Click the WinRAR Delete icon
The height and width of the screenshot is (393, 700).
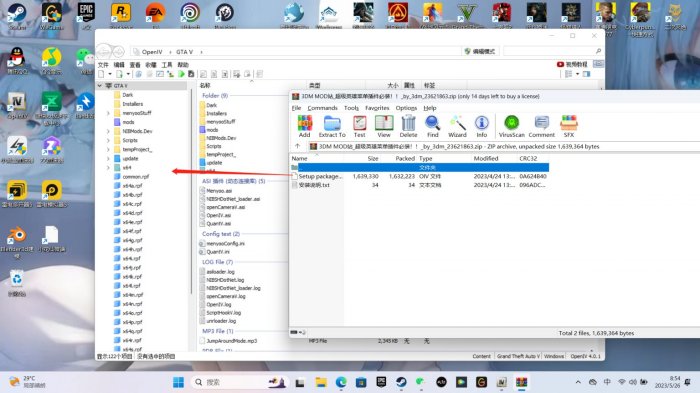click(408, 126)
